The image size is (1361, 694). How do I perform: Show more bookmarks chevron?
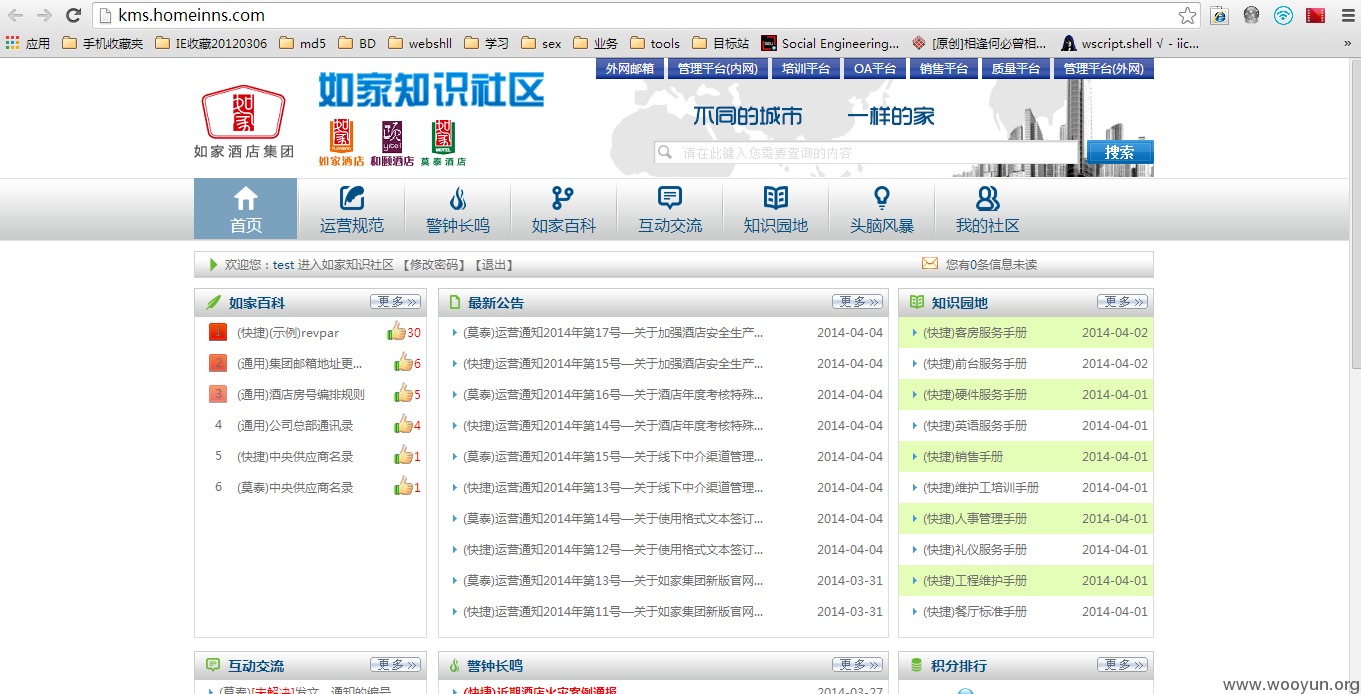pyautogui.click(x=1348, y=43)
